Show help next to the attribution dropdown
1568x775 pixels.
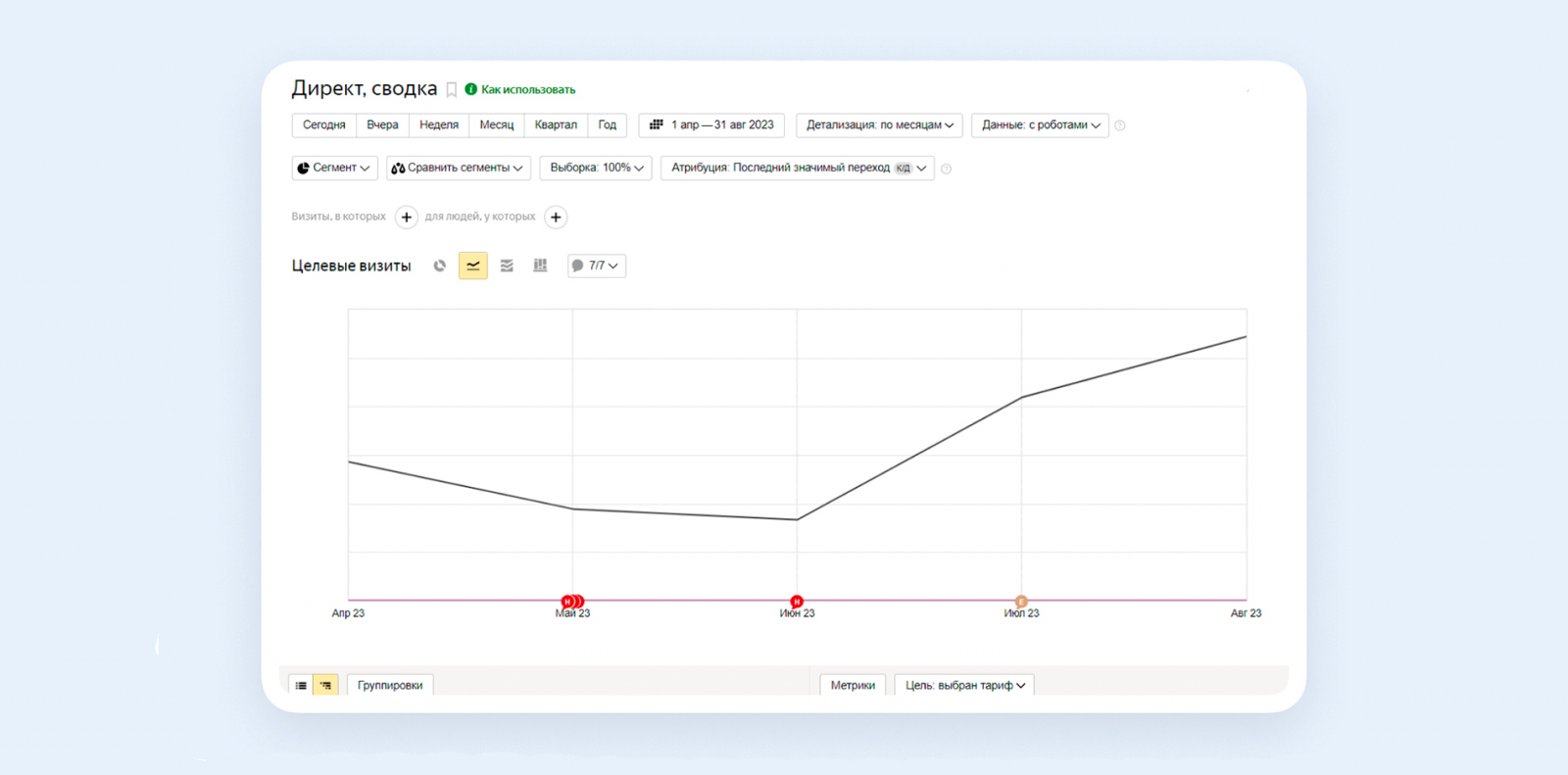click(946, 169)
